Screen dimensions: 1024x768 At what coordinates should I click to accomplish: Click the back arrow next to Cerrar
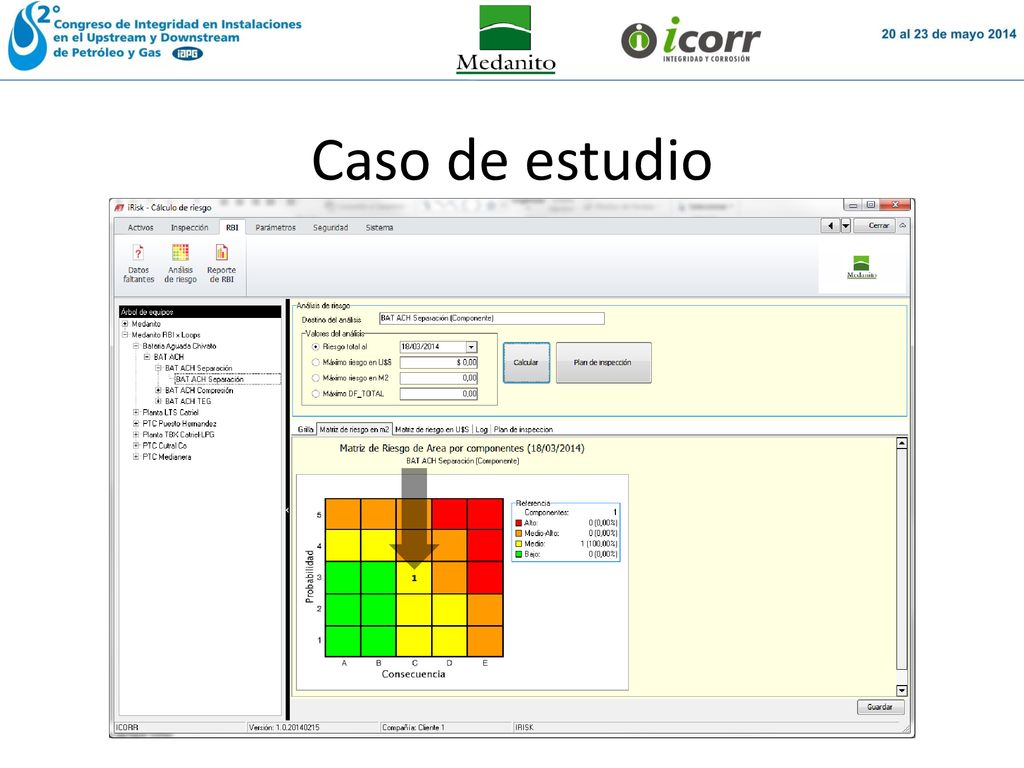pyautogui.click(x=830, y=226)
